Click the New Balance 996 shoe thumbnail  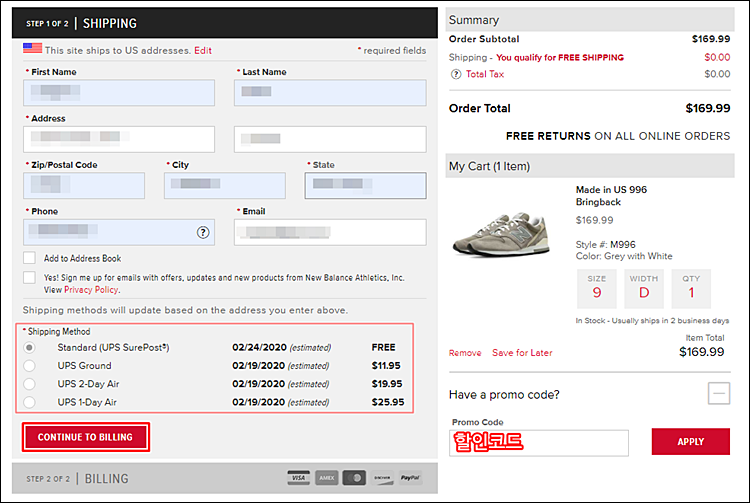[501, 233]
